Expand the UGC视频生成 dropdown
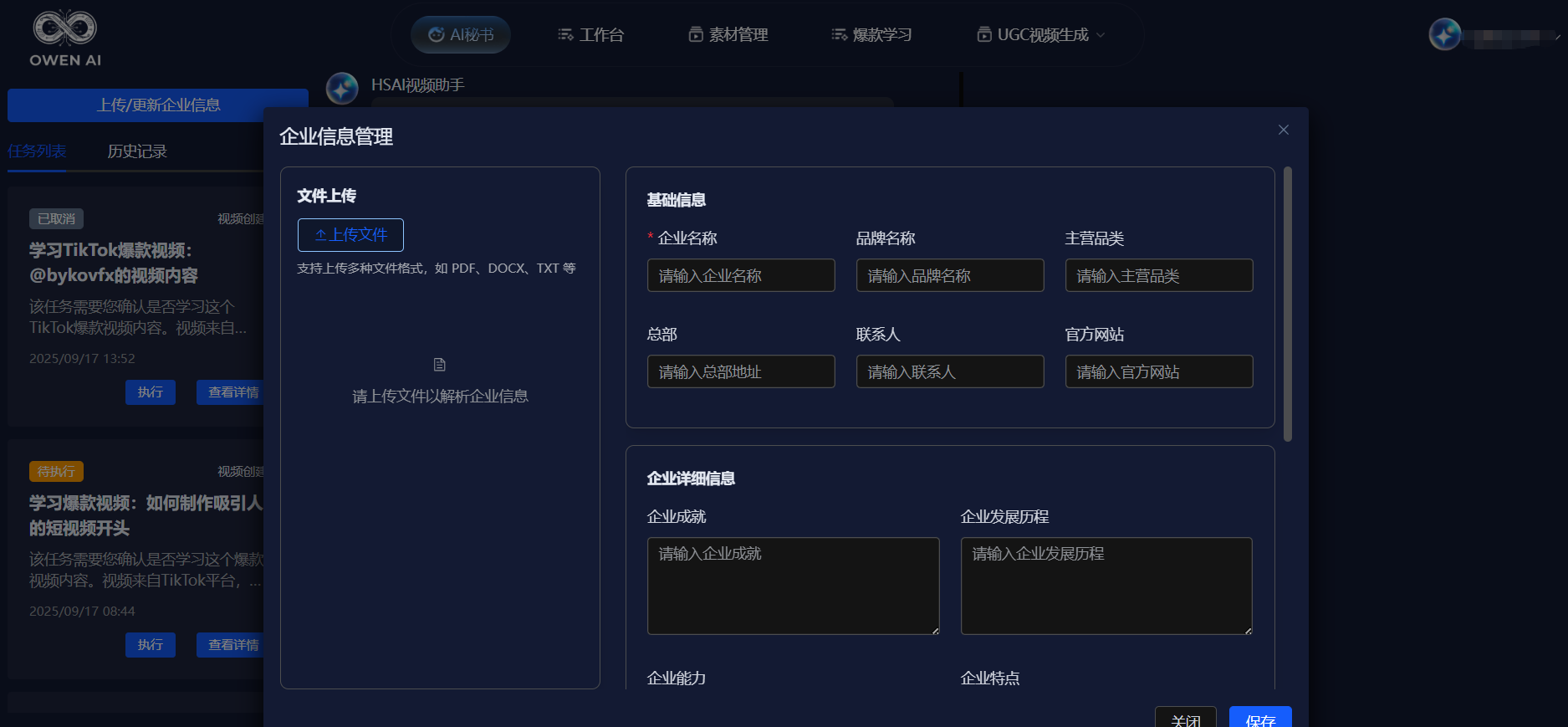Viewport: 1568px width, 727px height. [x=1041, y=35]
